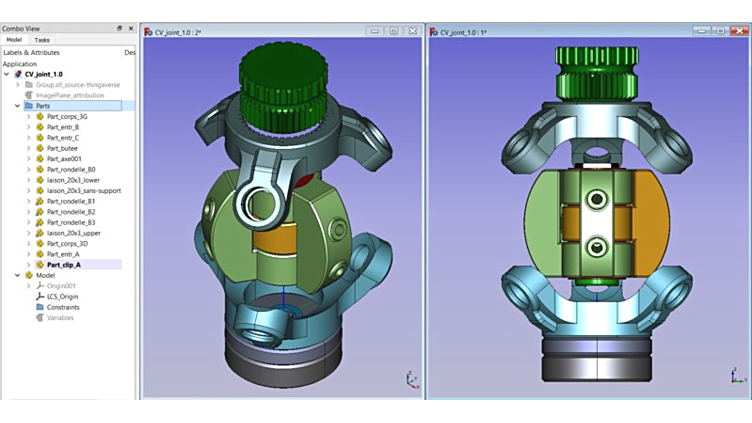Collapse the CV_joint_1.0 document tree root
752x423 pixels.
pyautogui.click(x=7, y=74)
